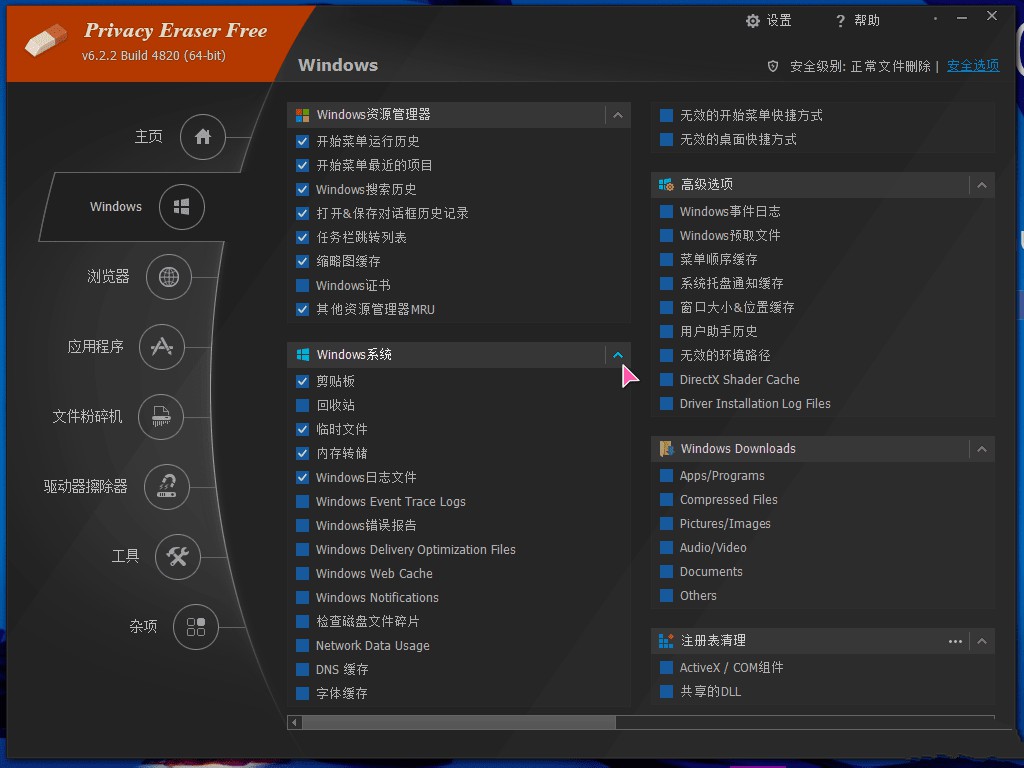Collapse the Windows系统 section

[618, 355]
